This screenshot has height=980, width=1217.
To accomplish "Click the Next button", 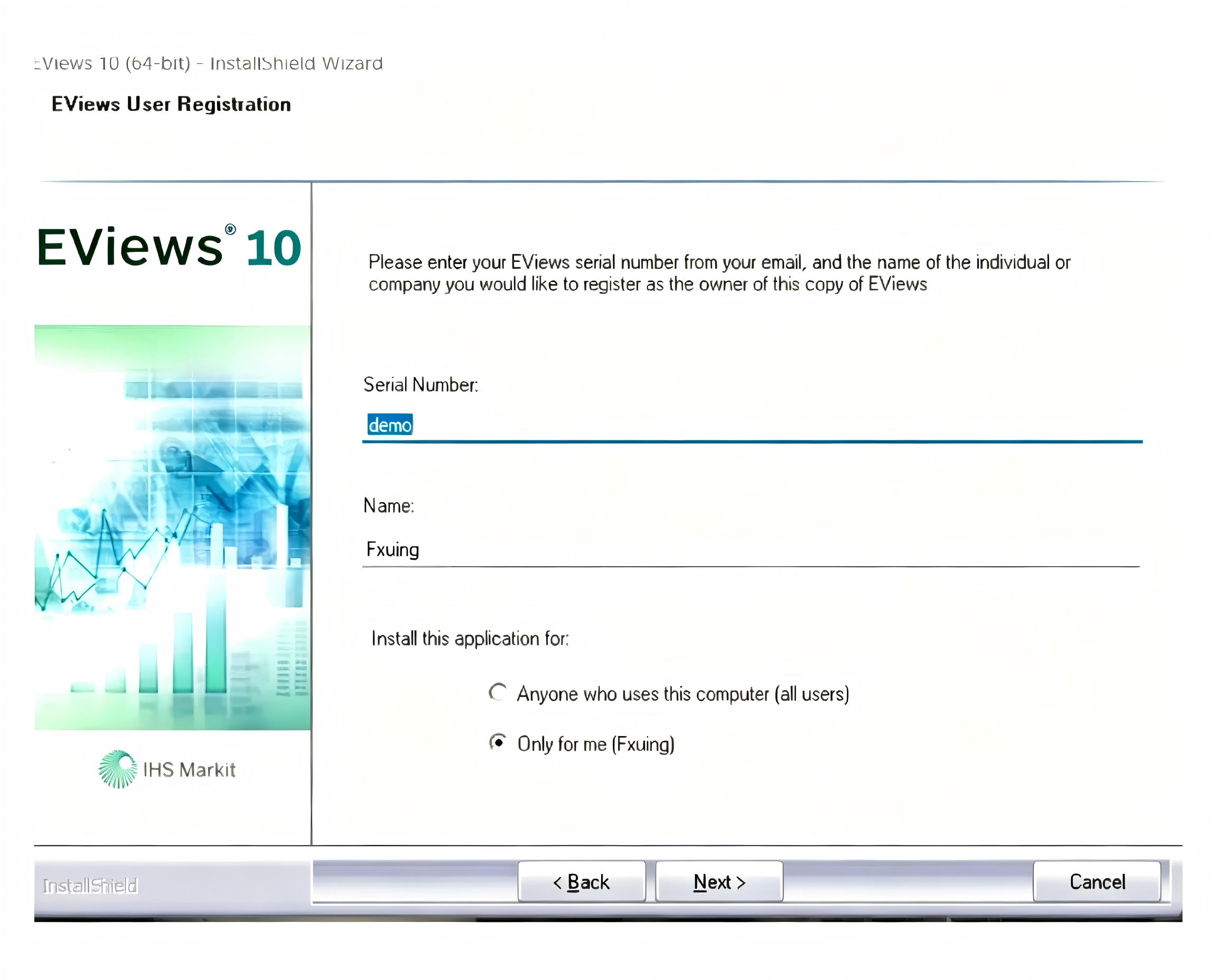I will tap(719, 881).
